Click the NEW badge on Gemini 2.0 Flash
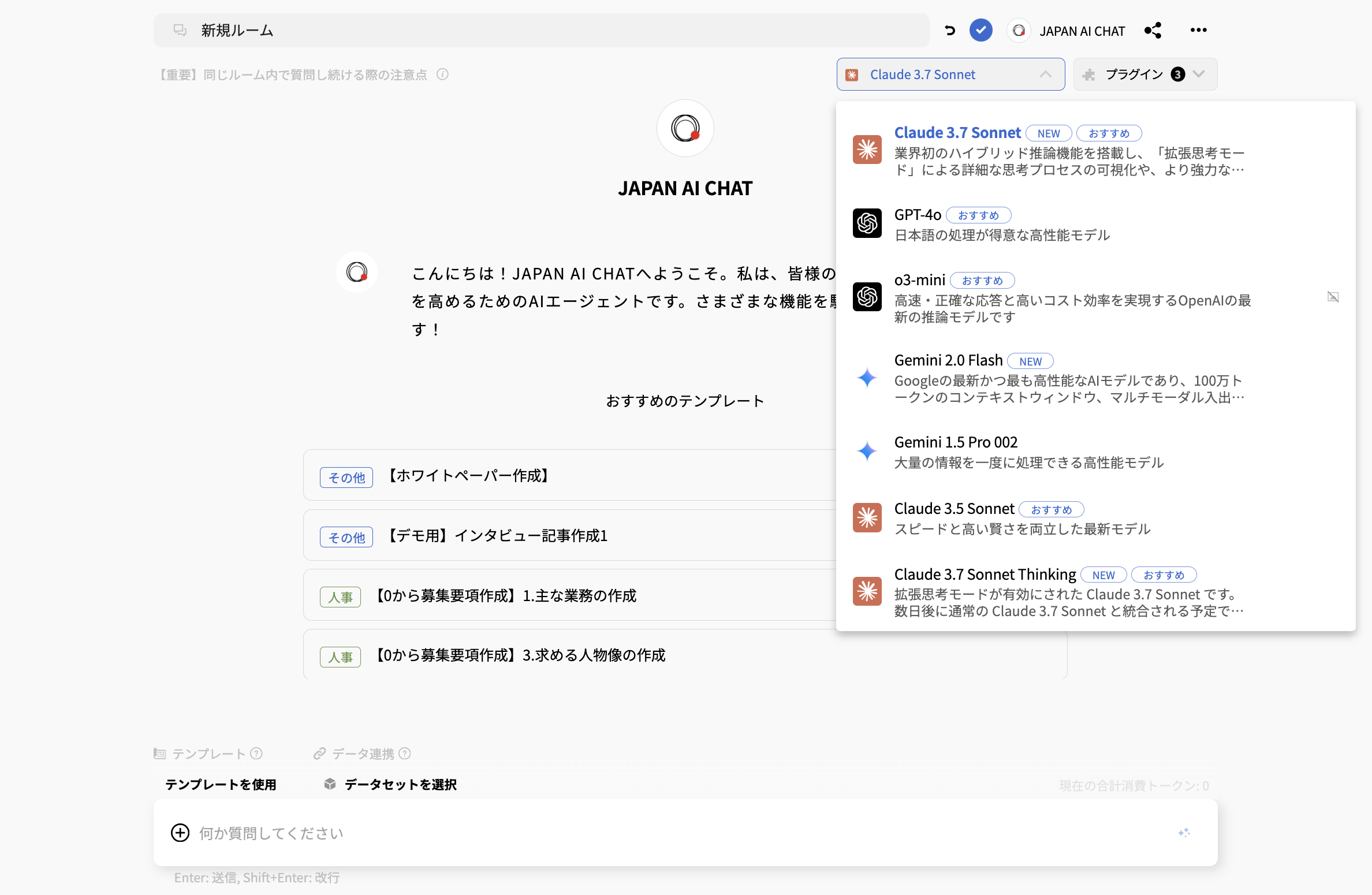This screenshot has width=1372, height=895. pos(1030,361)
